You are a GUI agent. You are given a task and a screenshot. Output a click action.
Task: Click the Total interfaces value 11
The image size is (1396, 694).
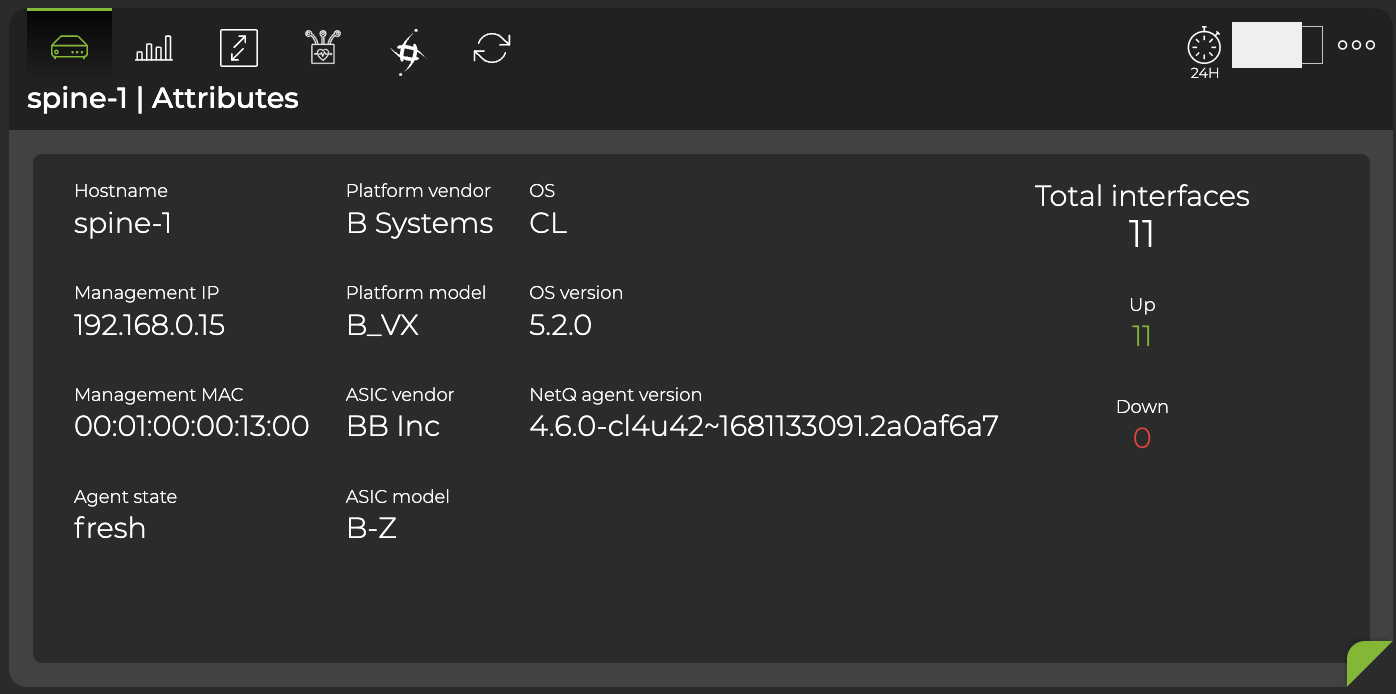pos(1142,236)
